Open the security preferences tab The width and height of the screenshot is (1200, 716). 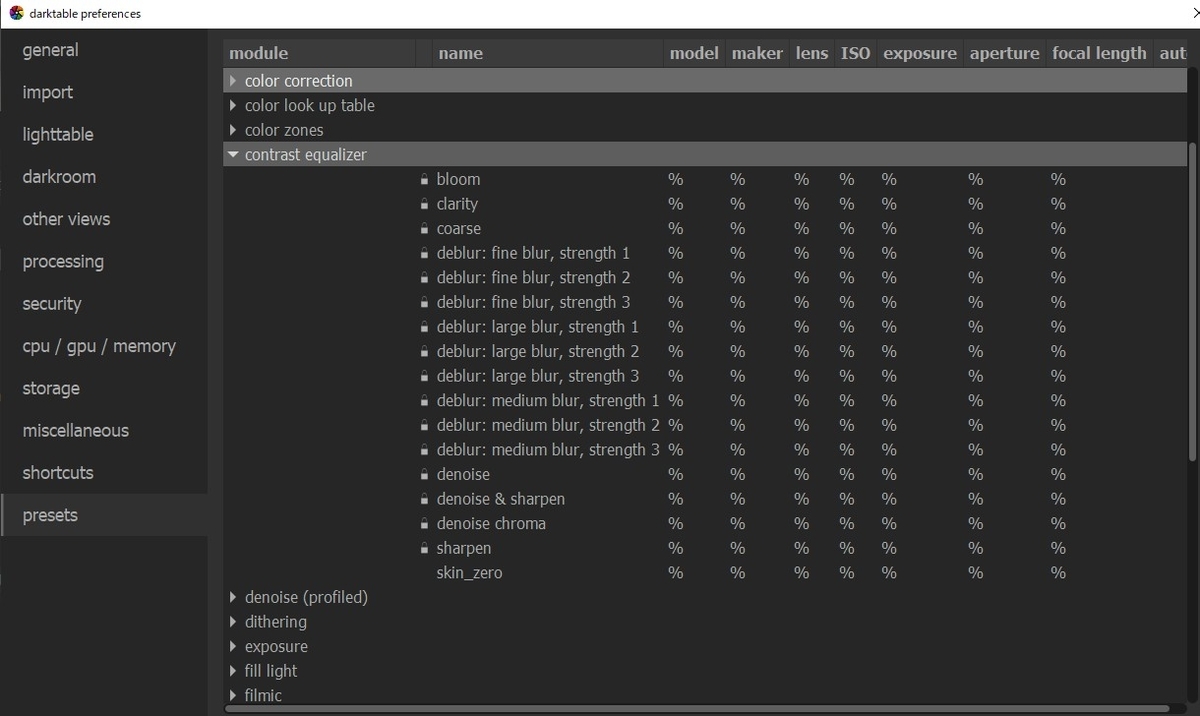pos(104,304)
